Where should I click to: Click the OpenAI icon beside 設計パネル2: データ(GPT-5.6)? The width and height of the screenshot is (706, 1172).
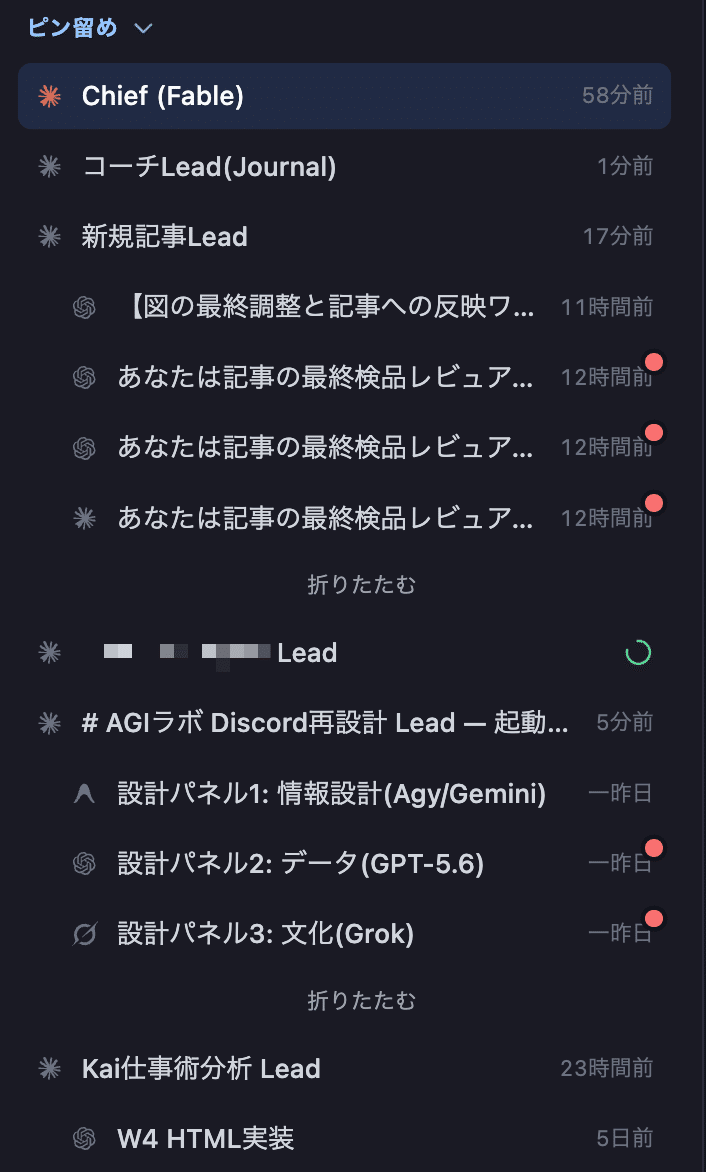pos(84,863)
